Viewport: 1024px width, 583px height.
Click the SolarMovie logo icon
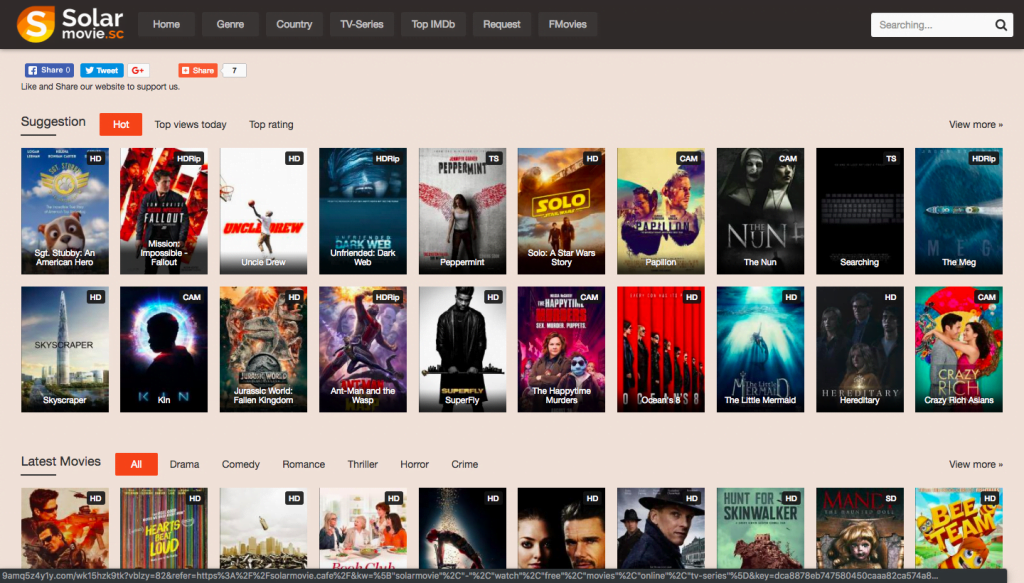tap(36, 24)
